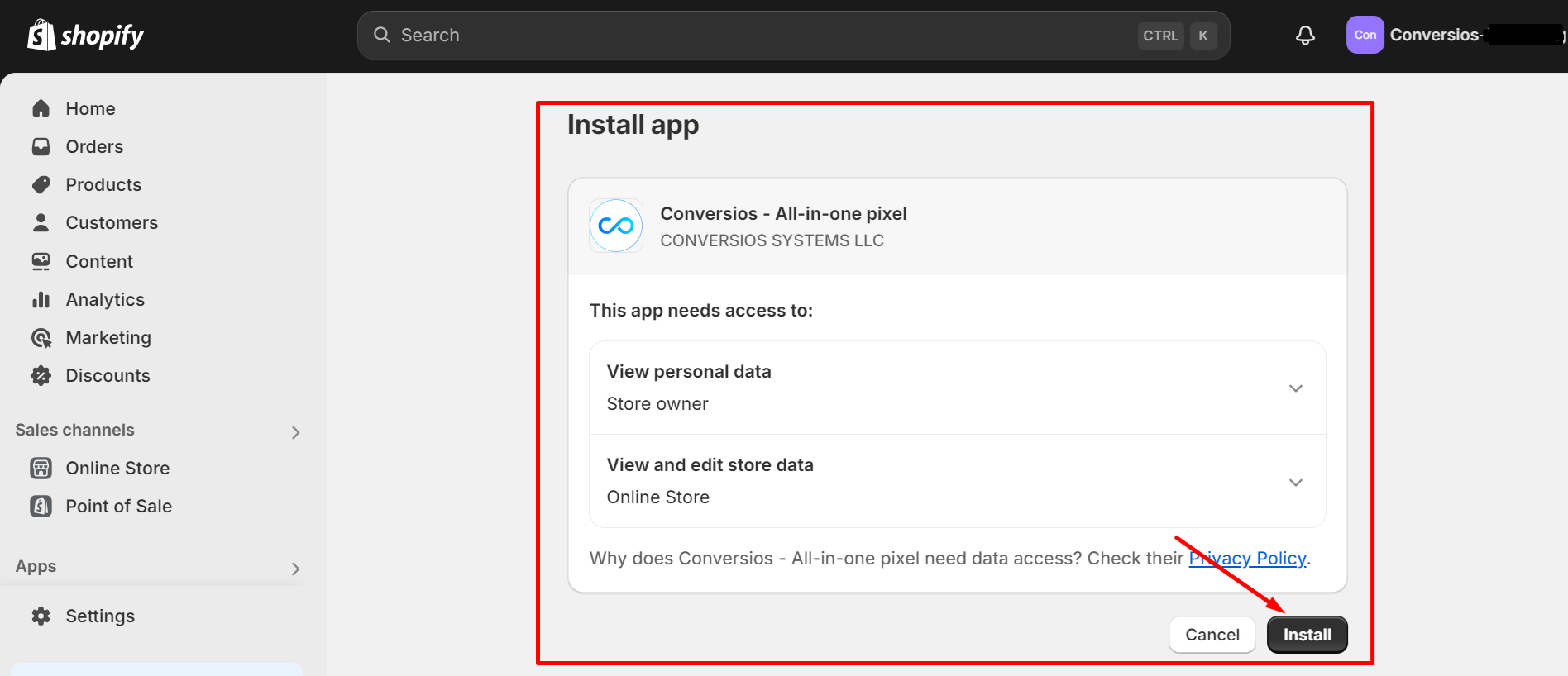Open Online Store sales channel
This screenshot has height=676, width=1568.
click(x=117, y=468)
